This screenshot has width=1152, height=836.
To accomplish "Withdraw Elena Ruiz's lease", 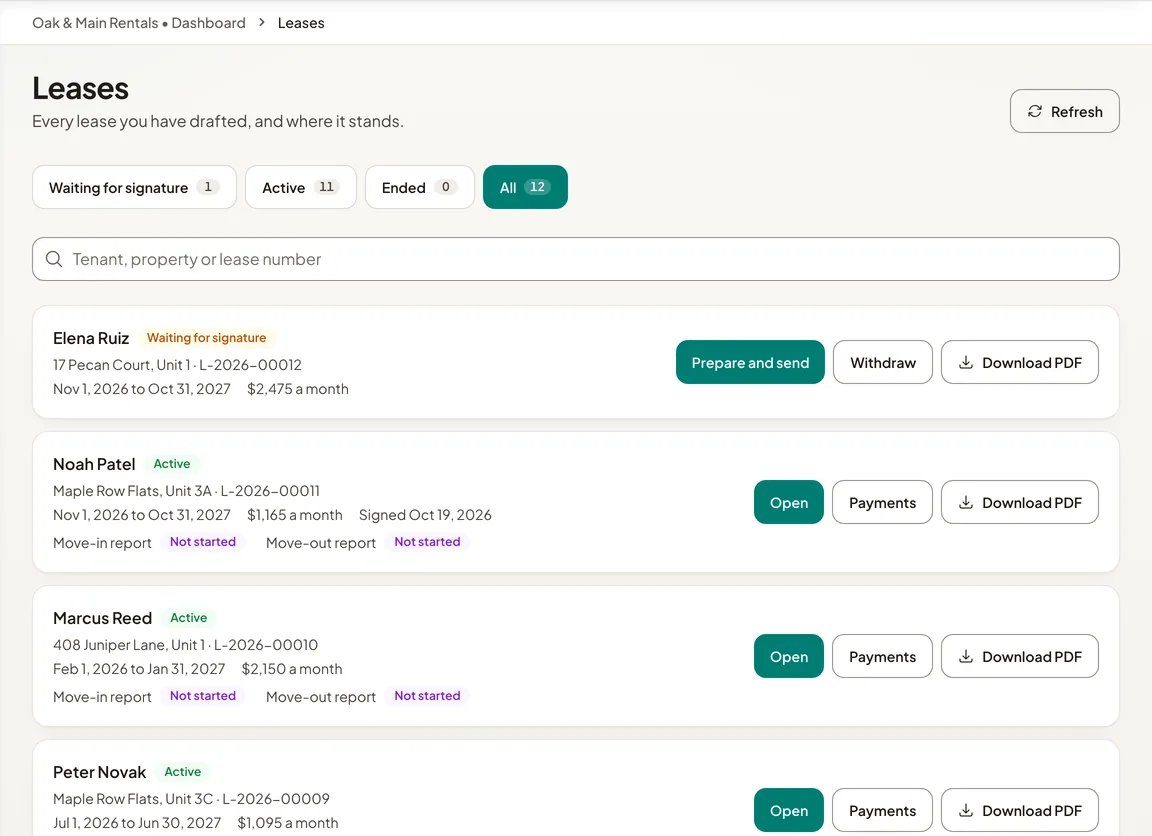I will 883,362.
